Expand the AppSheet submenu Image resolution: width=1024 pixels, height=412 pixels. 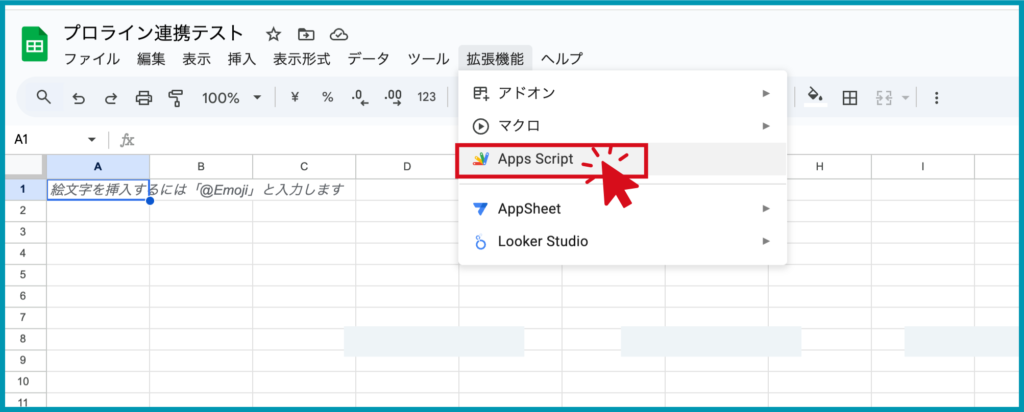[x=622, y=209]
